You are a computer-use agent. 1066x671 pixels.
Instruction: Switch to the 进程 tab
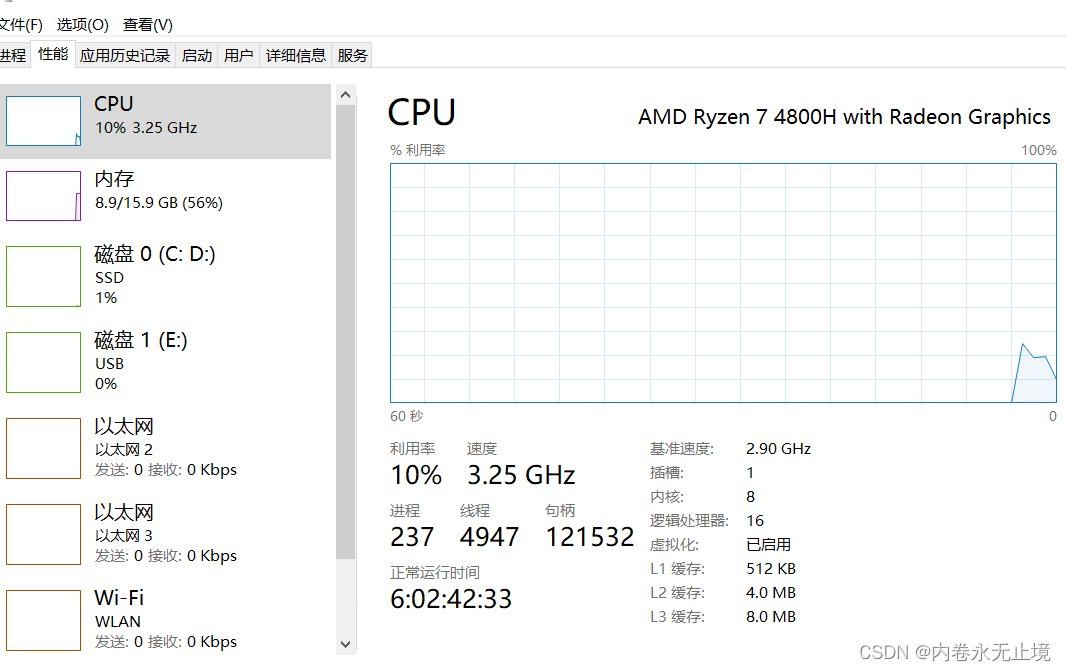[12, 55]
